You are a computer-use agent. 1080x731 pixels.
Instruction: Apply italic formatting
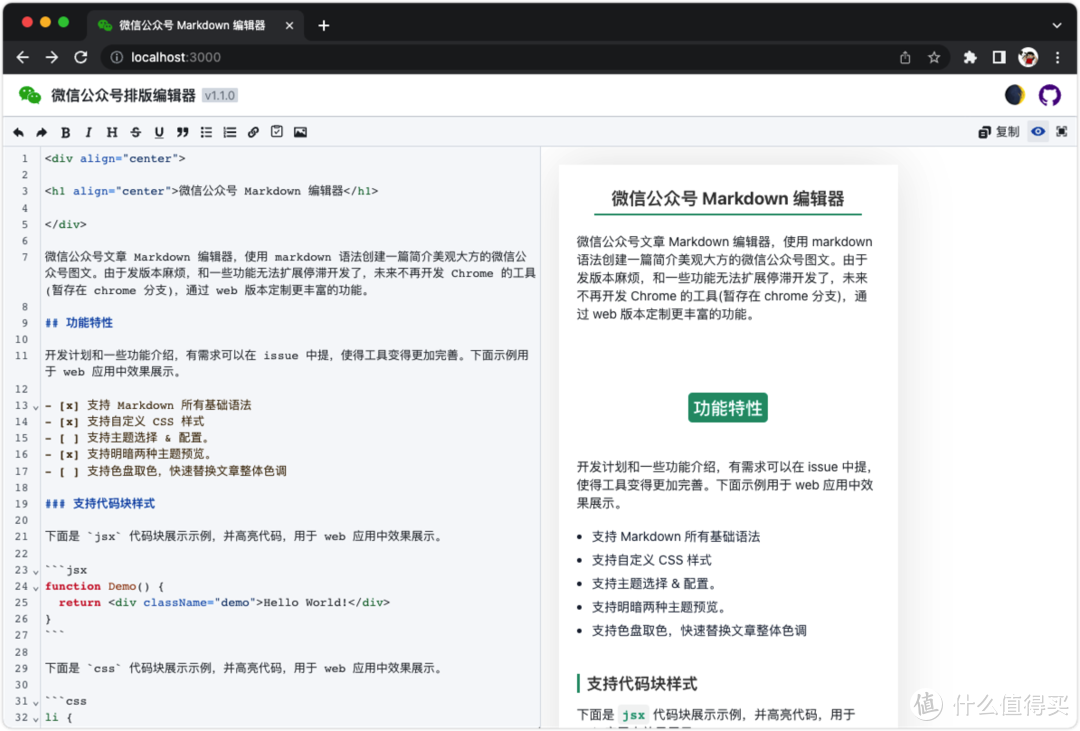coord(88,132)
